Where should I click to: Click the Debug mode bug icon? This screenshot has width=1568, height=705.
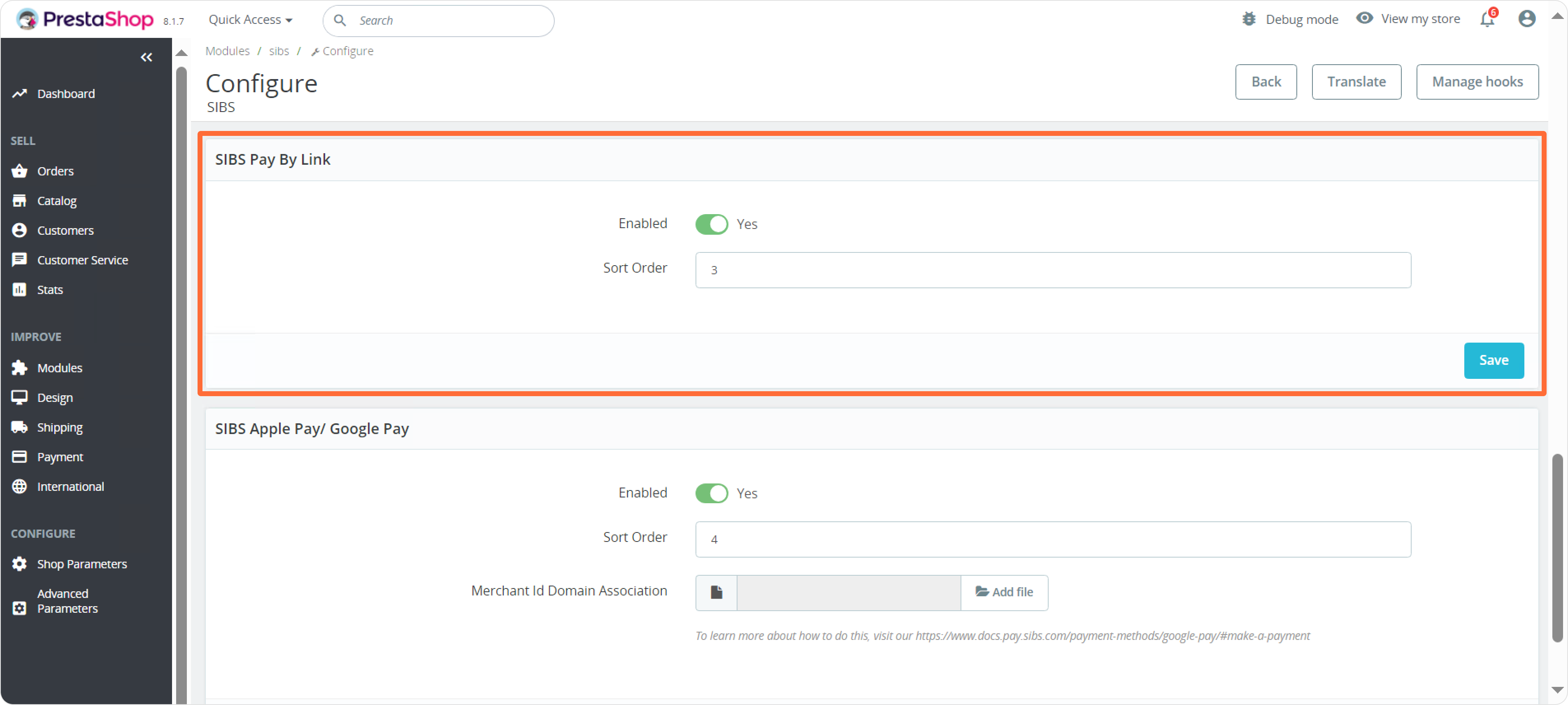(x=1249, y=19)
